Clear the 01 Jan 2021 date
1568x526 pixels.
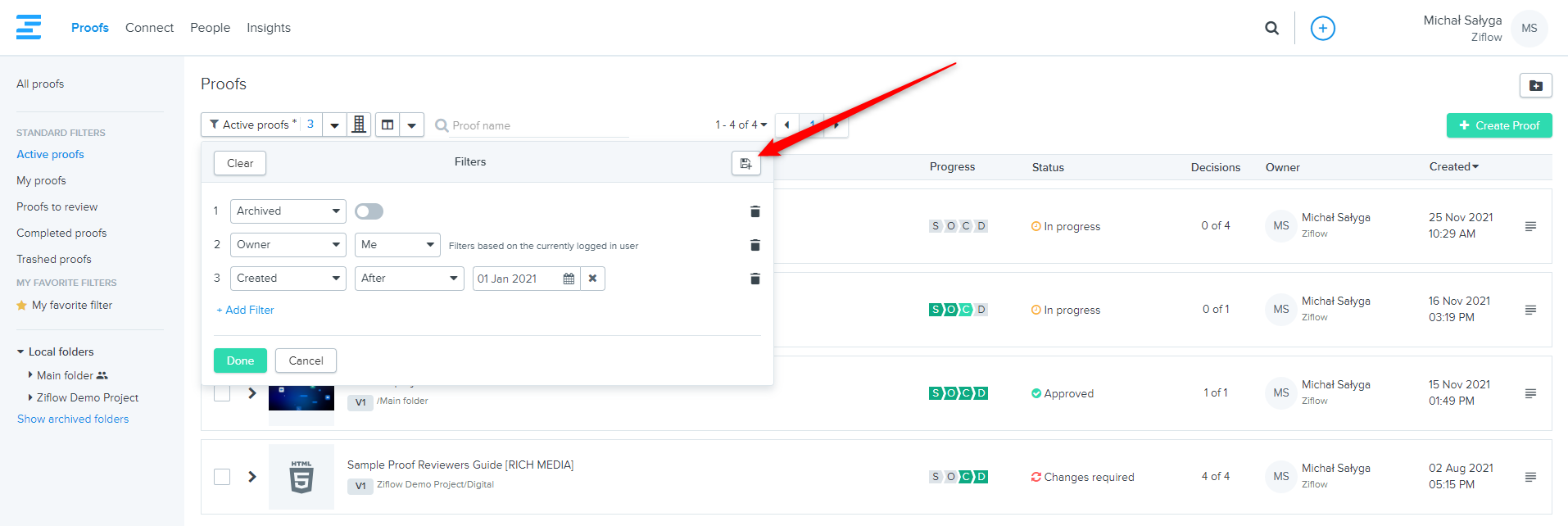(x=592, y=279)
